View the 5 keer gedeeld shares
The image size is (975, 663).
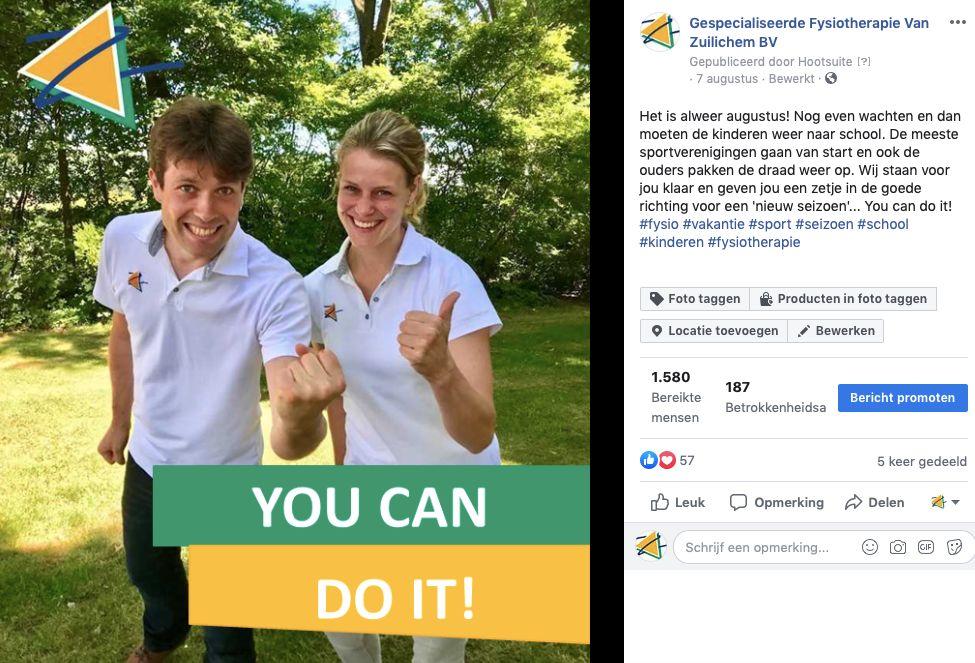coord(922,461)
